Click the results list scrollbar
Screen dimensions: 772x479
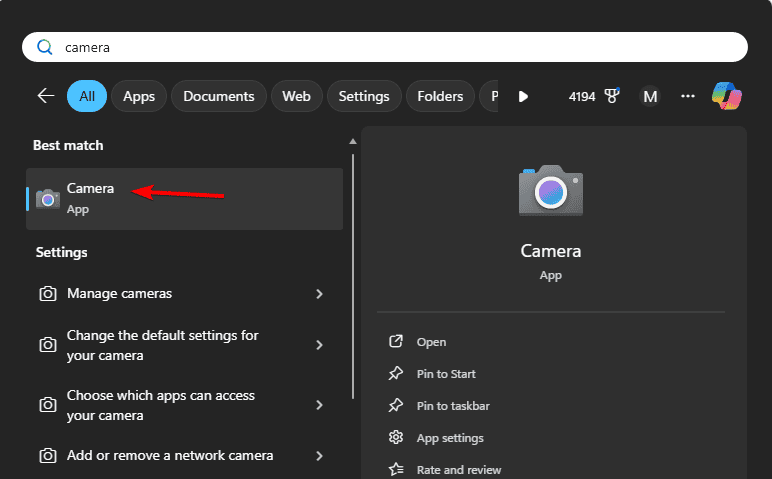click(x=352, y=275)
